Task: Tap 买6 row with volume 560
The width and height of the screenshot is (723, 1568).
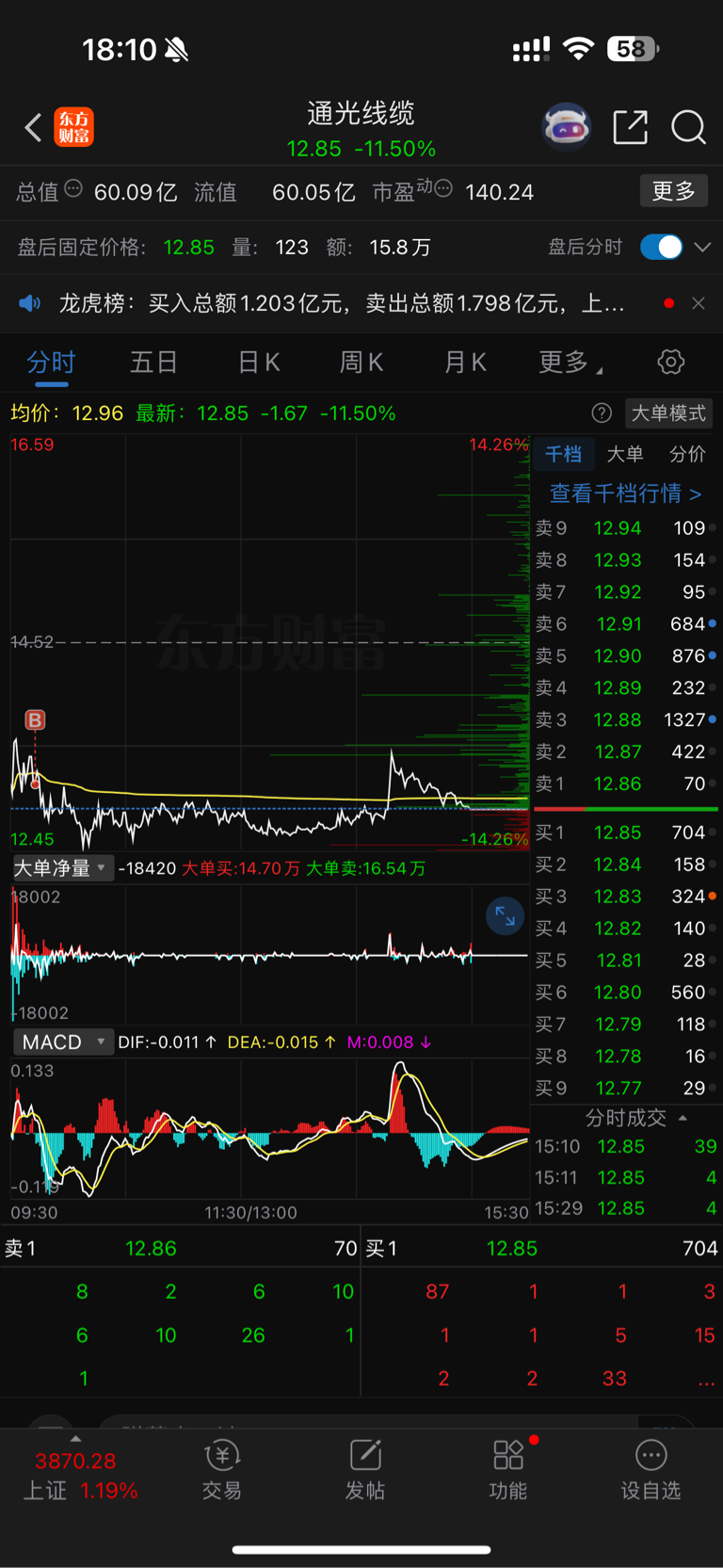Action: pos(625,992)
